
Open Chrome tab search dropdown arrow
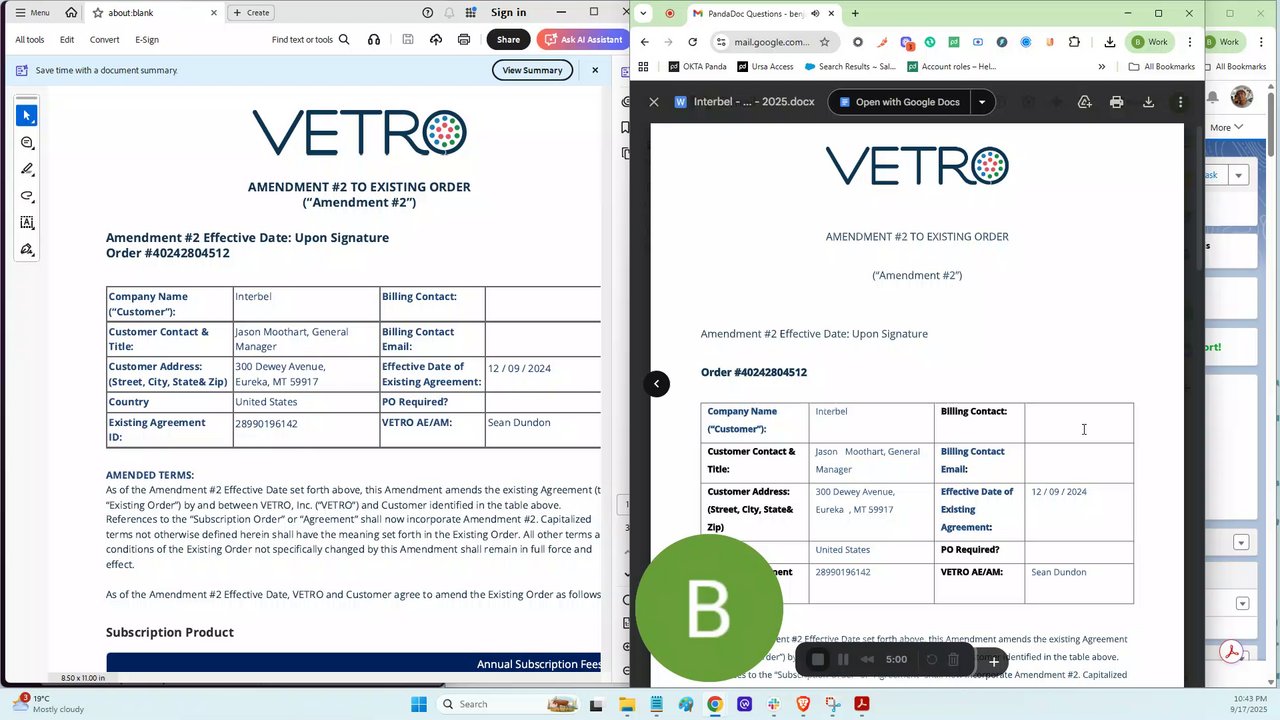[643, 13]
